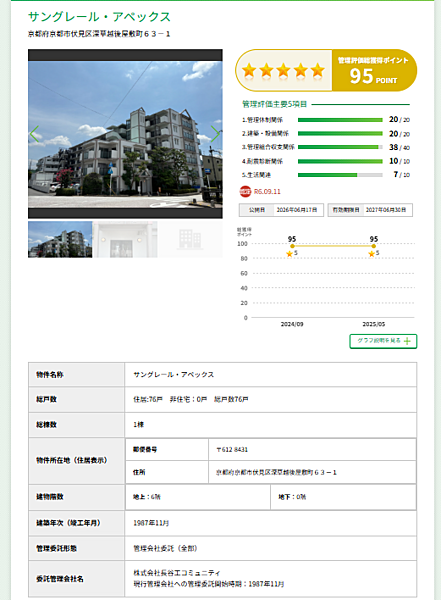
Task: Click the red stamp icon beside R6.09.11
Action: pyautogui.click(x=245, y=191)
